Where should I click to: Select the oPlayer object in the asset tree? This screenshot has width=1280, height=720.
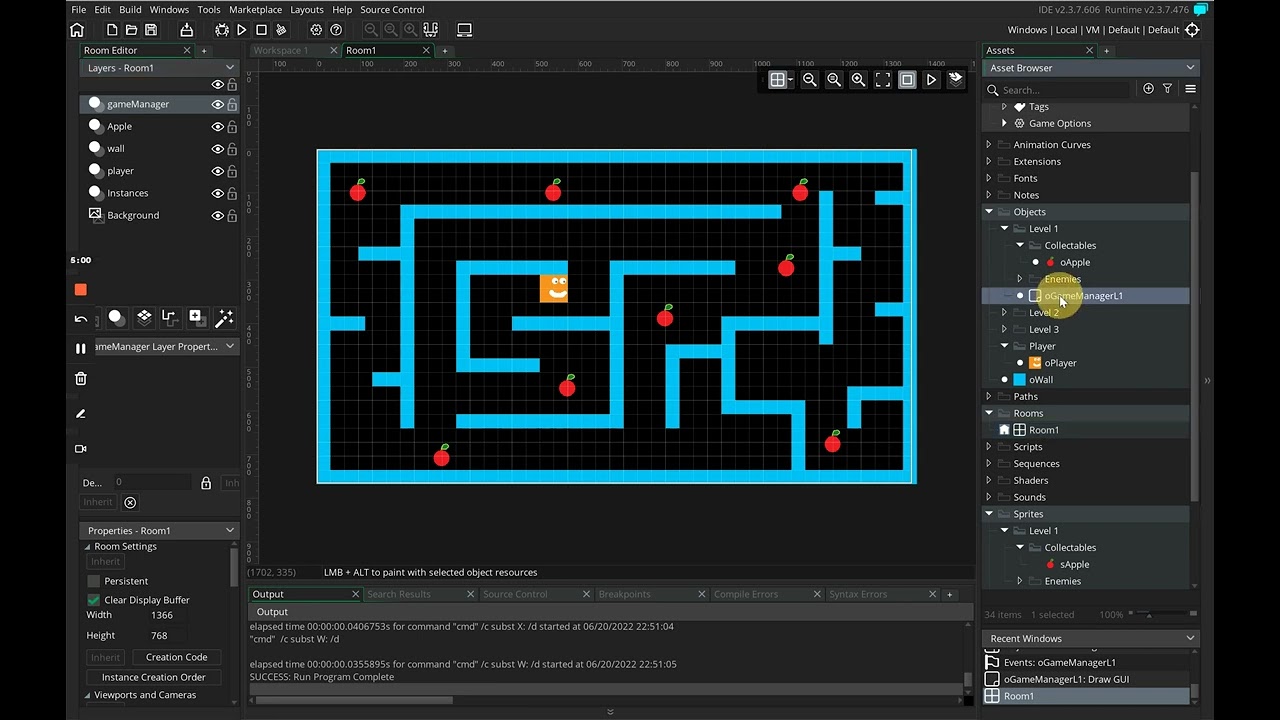(1060, 363)
